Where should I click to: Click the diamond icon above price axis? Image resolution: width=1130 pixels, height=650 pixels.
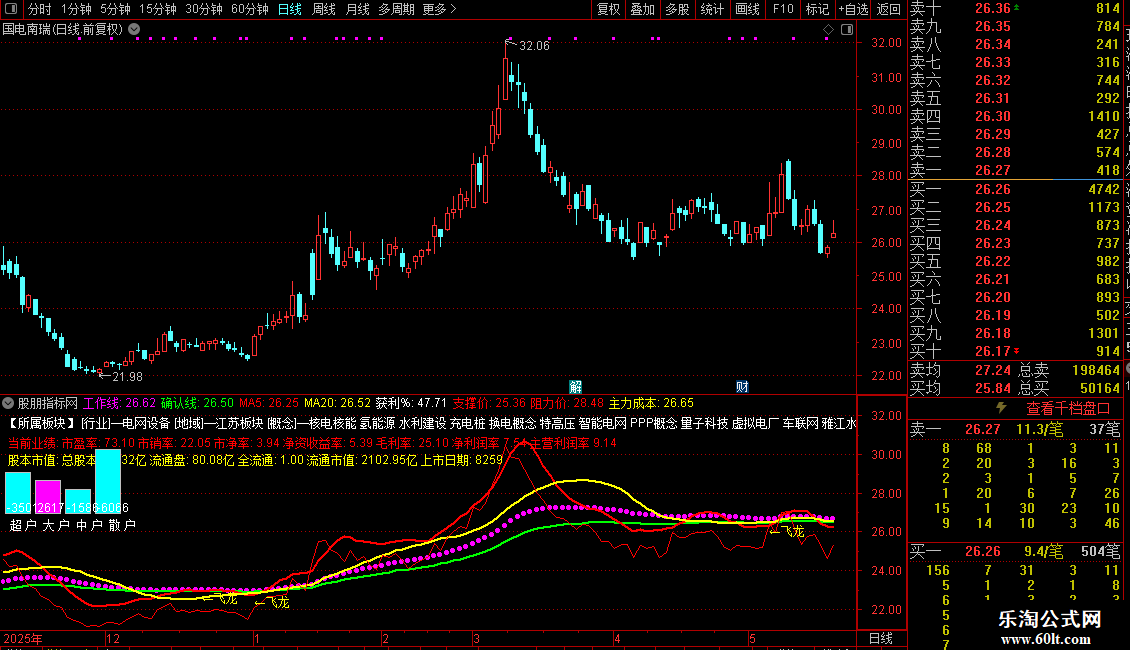pos(828,30)
